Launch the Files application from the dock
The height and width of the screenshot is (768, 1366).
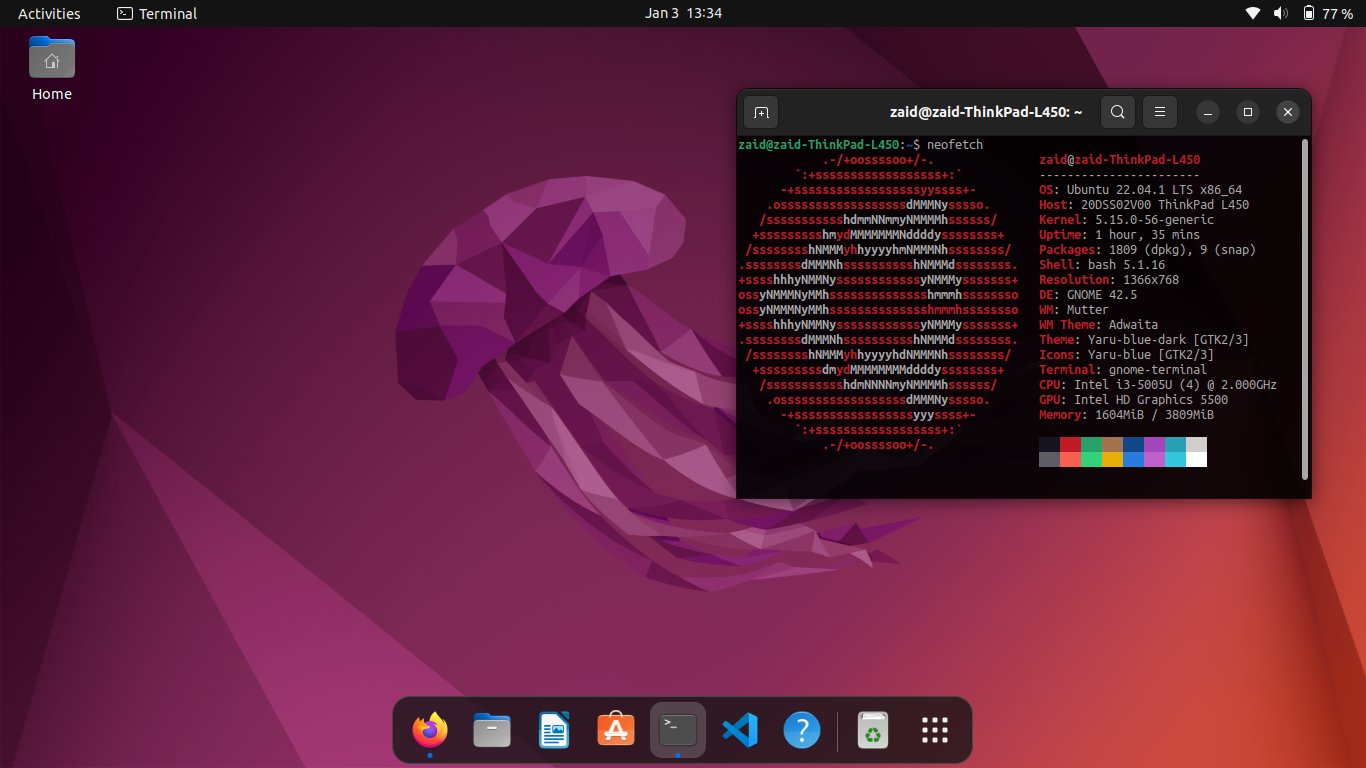[x=491, y=730]
